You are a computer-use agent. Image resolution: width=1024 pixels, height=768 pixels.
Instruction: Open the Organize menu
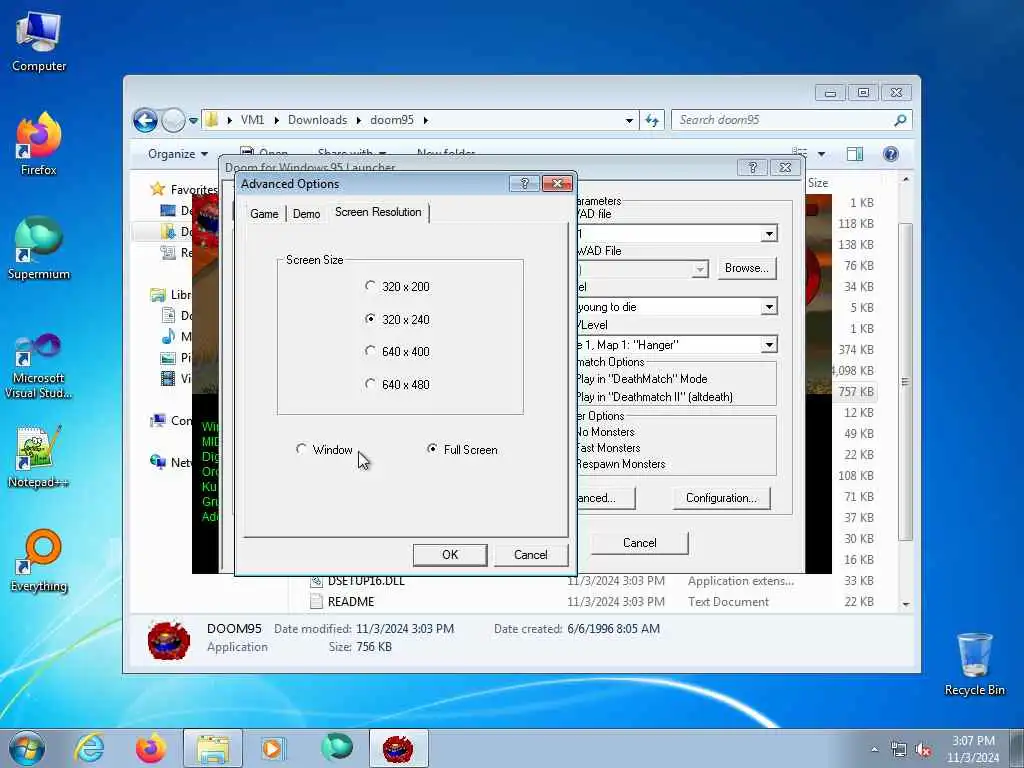pyautogui.click(x=178, y=154)
